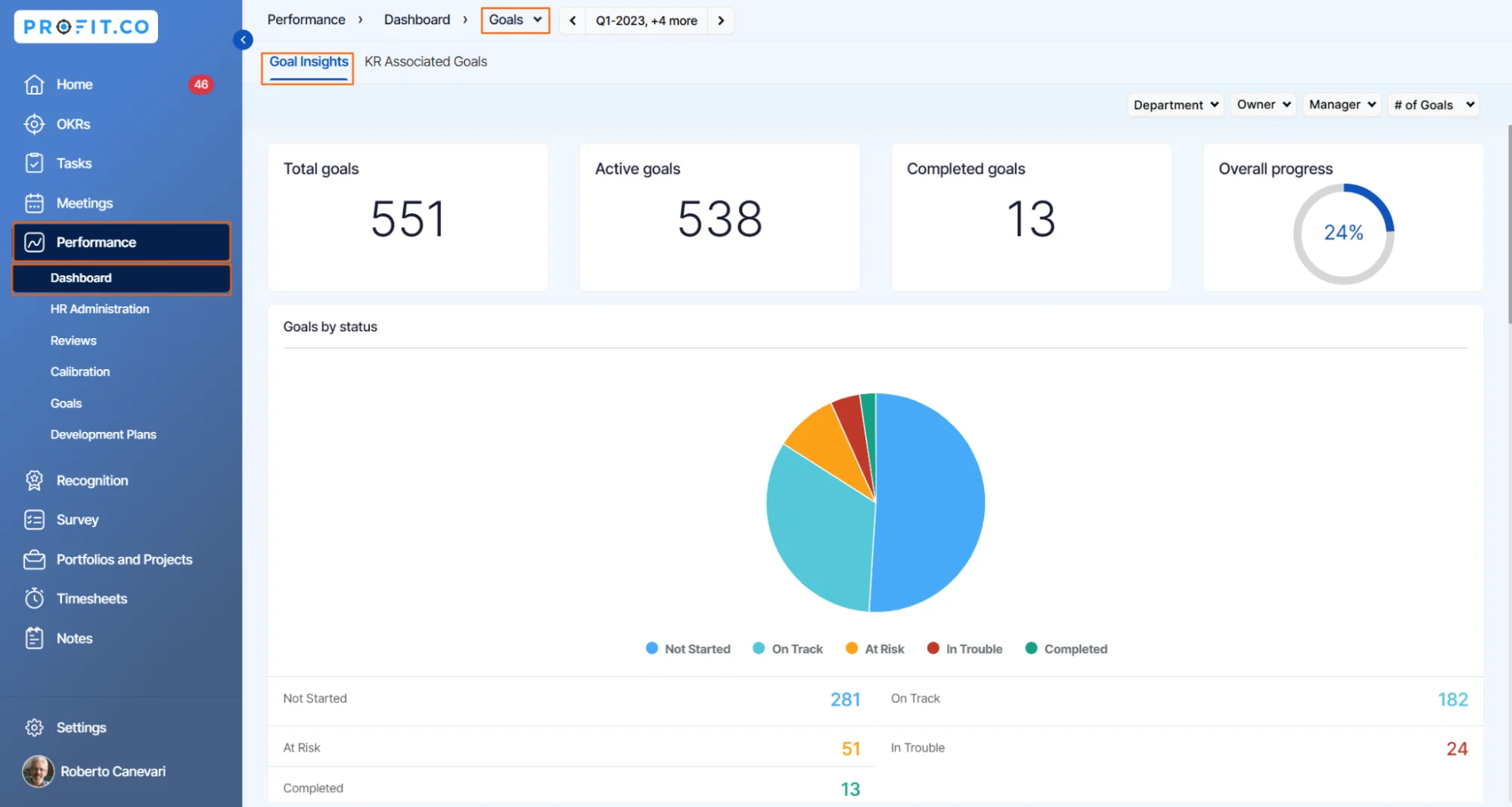Click the Total goals 551 value

(408, 219)
